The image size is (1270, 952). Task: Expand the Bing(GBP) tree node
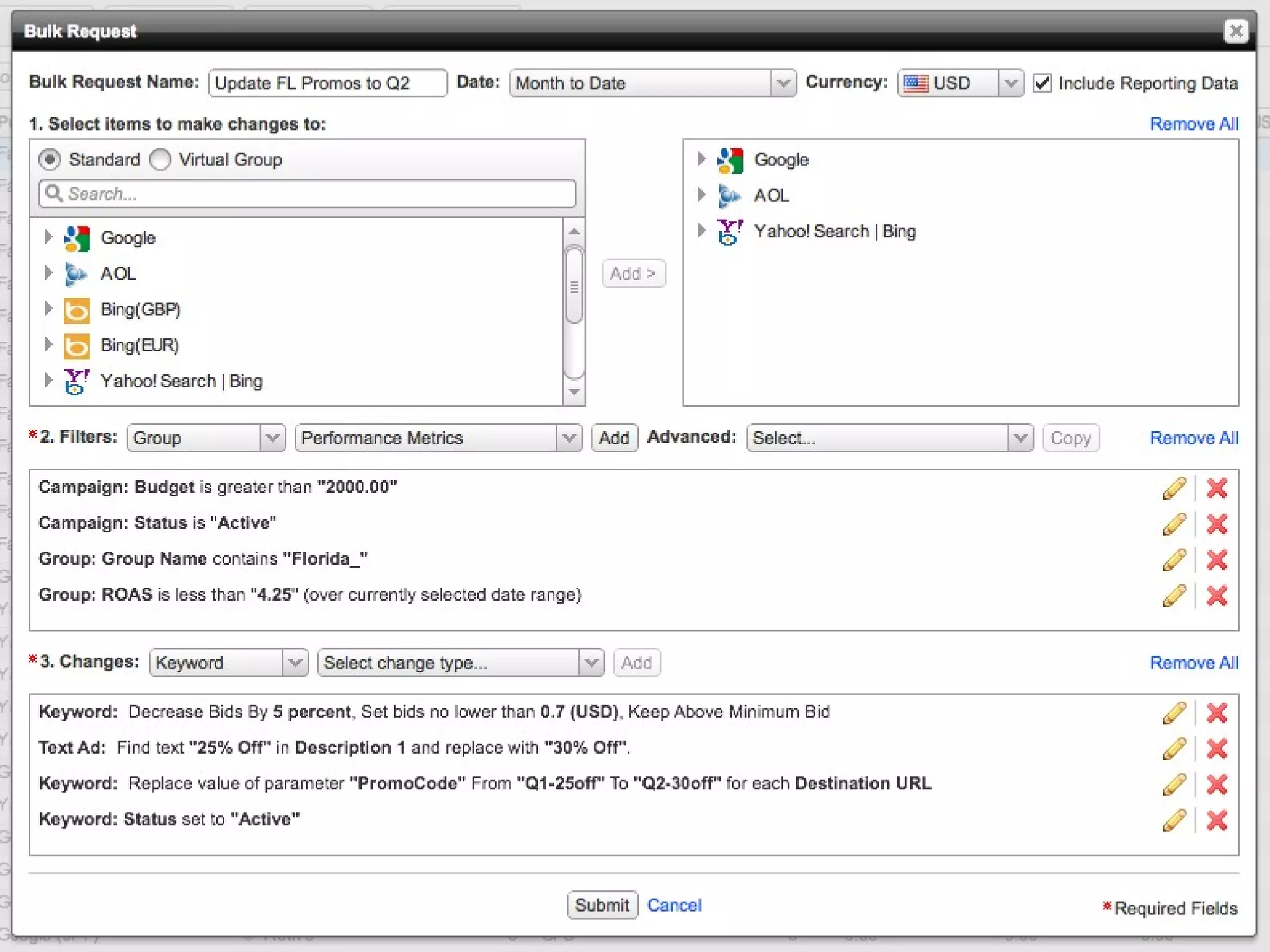[48, 309]
